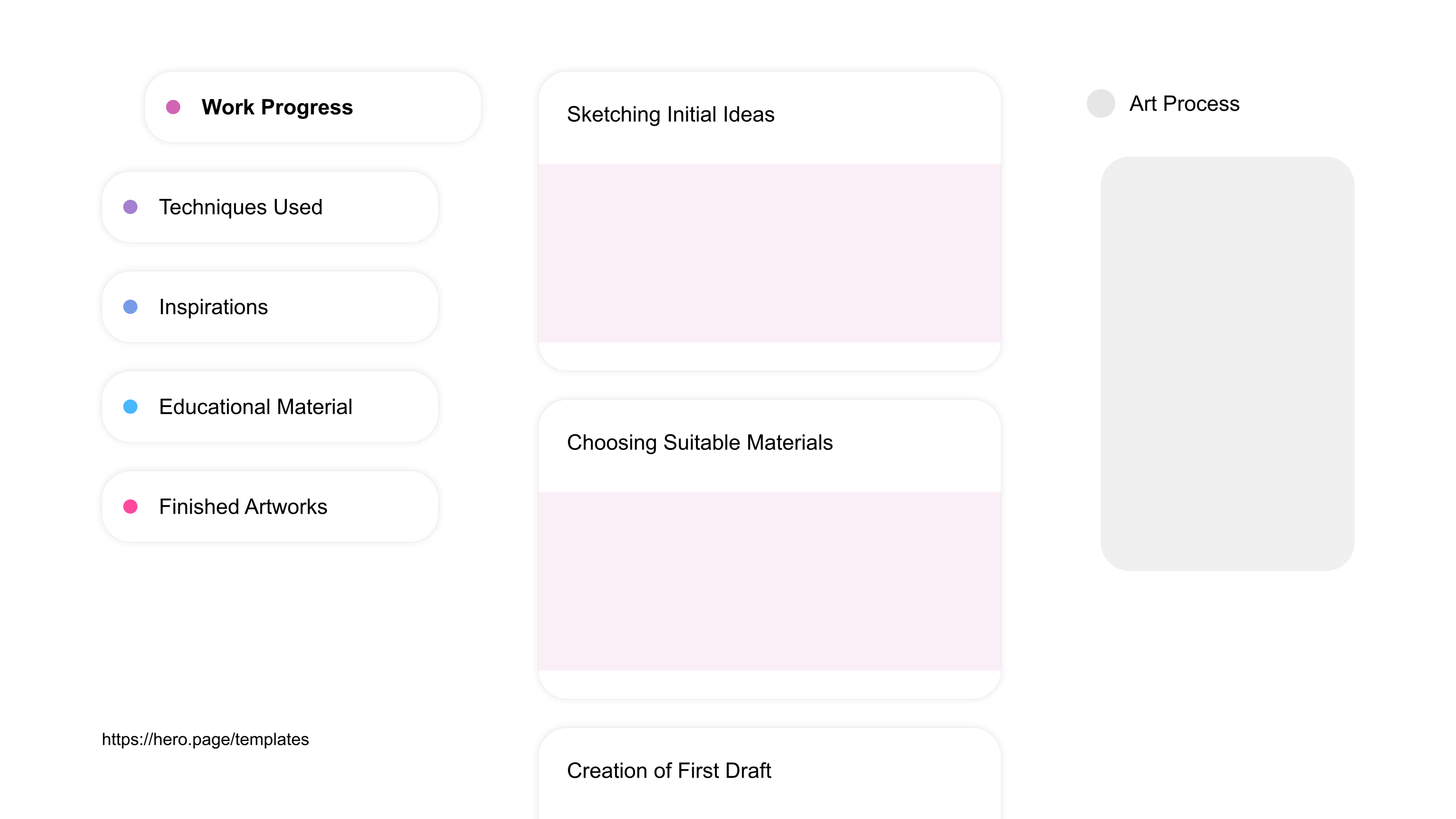The height and width of the screenshot is (819, 1456).
Task: Click the cyan dot beside Educational Material
Action: click(x=130, y=406)
